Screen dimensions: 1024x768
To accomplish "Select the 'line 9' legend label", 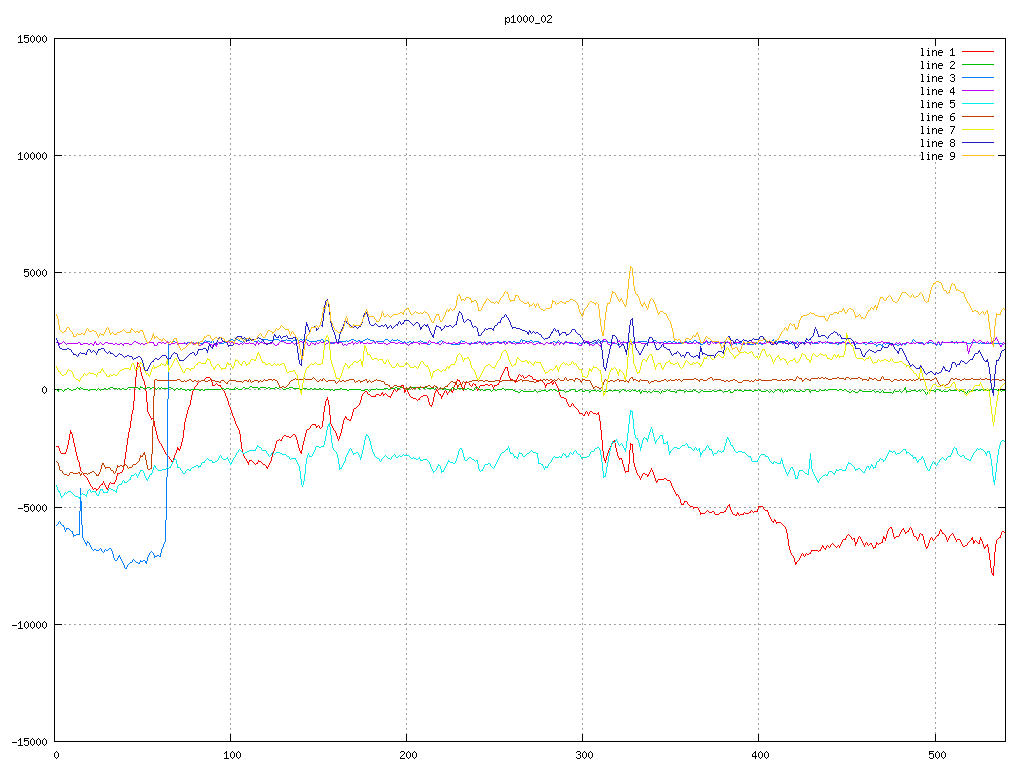I will click(x=937, y=156).
